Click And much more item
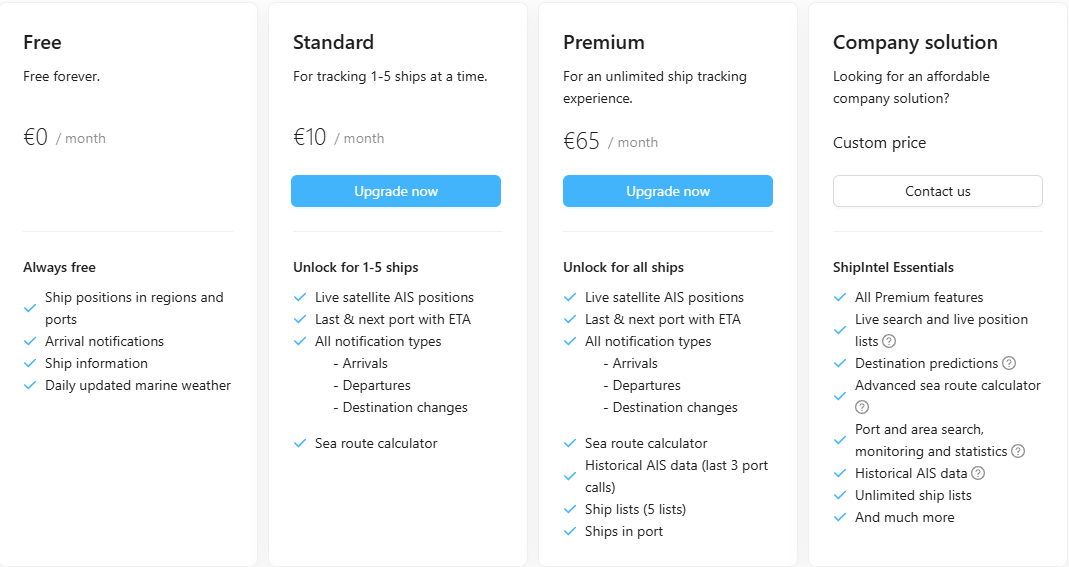Screen dimensions: 1069x567 [904, 517]
